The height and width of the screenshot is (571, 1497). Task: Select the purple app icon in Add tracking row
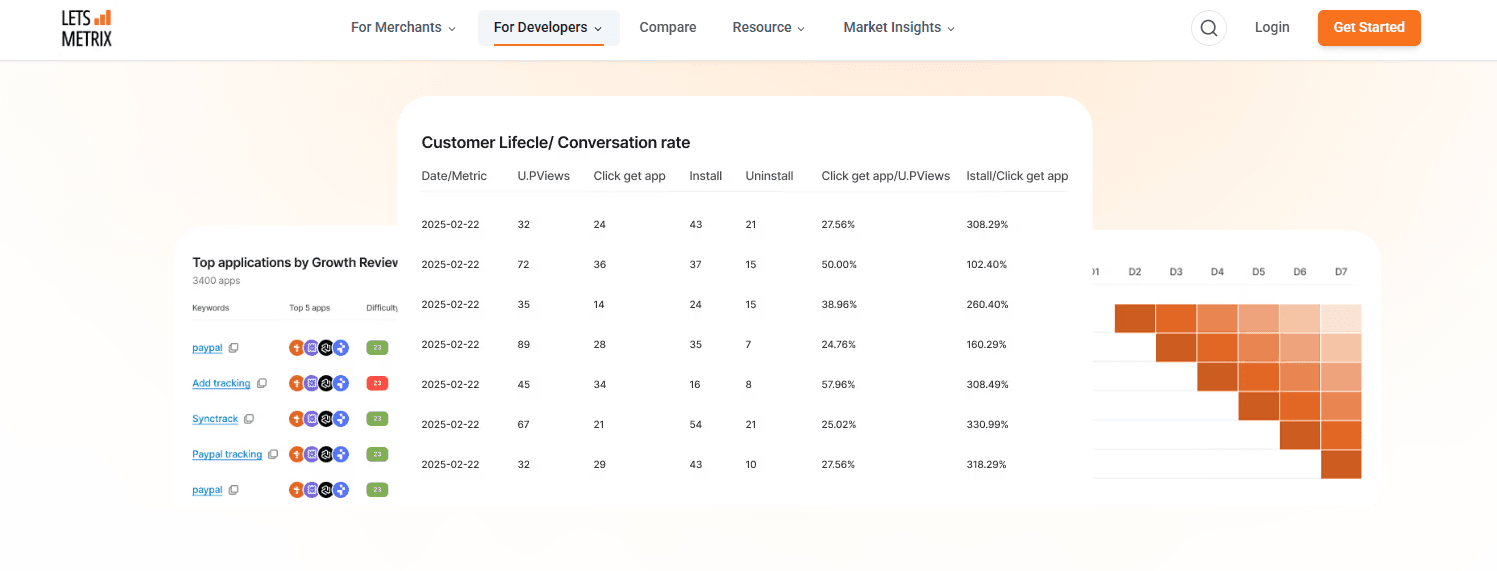[x=311, y=383]
